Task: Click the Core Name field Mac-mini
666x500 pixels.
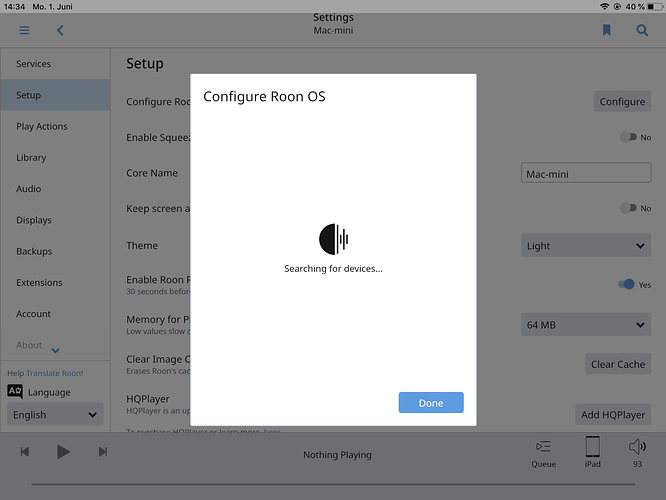Action: point(586,173)
